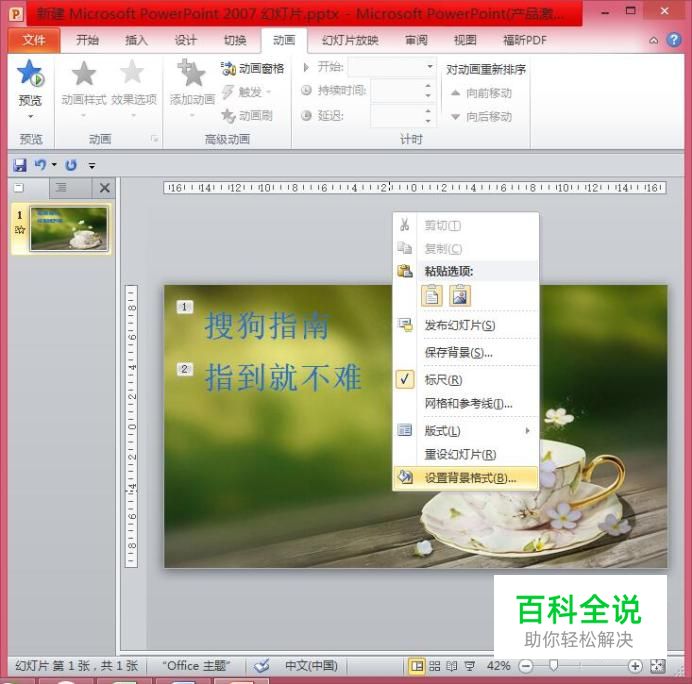Expand the Undo history dropdown arrow

coord(54,165)
